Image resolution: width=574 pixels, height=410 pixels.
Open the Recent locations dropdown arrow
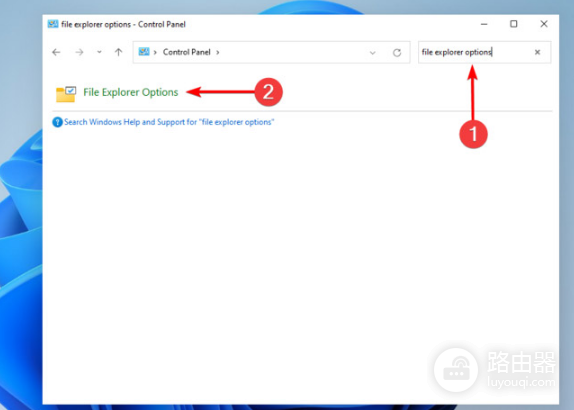pos(99,52)
